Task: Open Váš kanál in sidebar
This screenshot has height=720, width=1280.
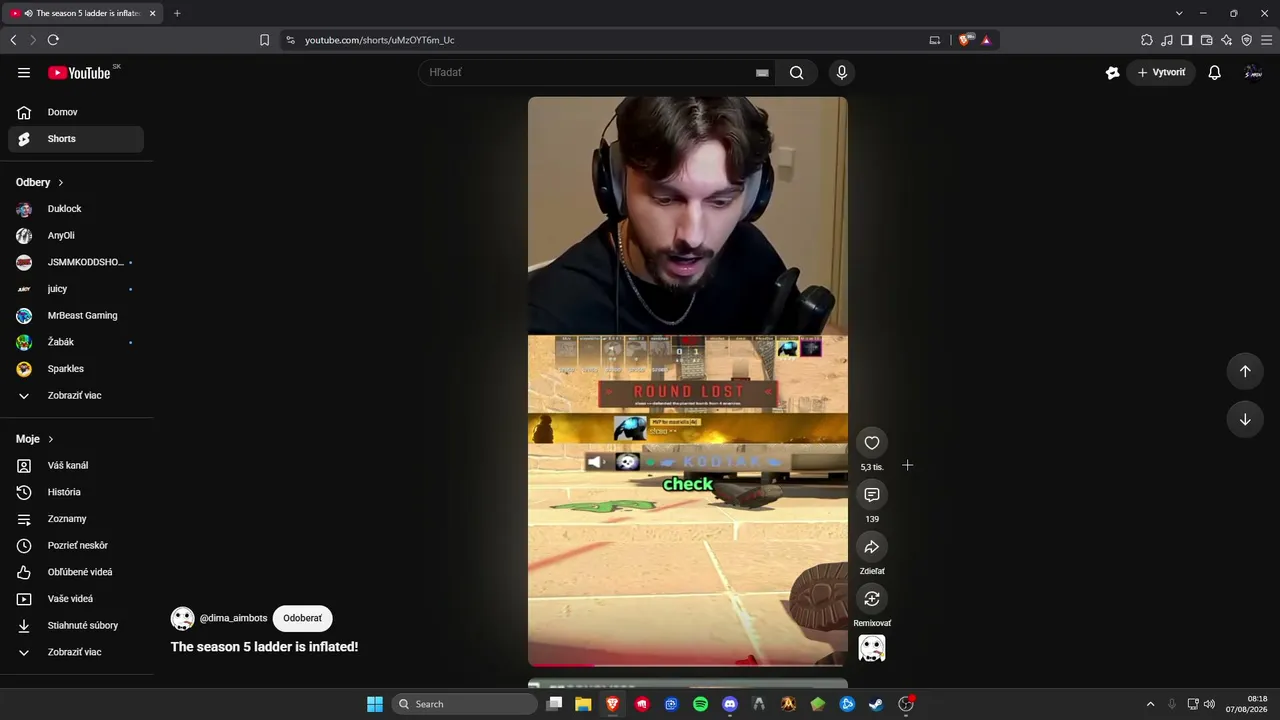Action: point(76,465)
